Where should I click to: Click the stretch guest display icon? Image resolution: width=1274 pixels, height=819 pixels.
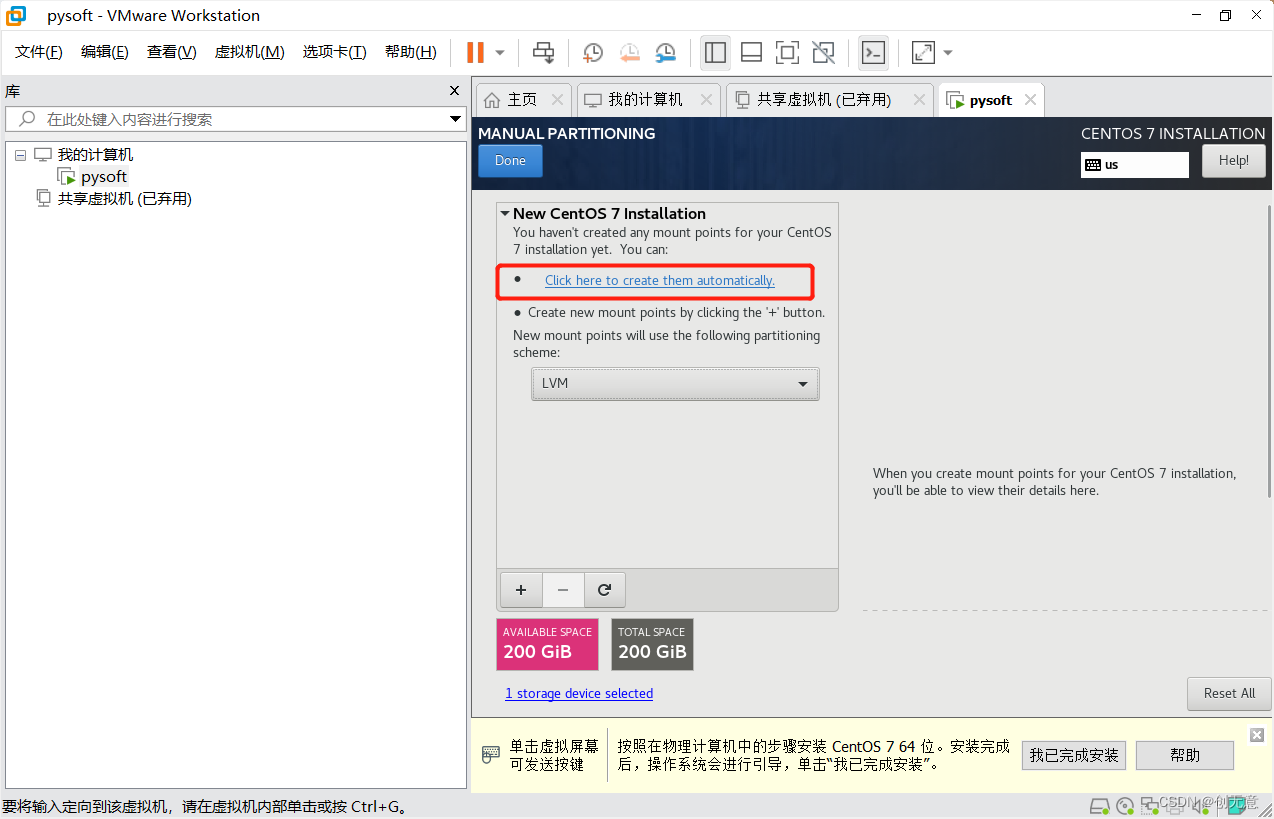click(923, 52)
